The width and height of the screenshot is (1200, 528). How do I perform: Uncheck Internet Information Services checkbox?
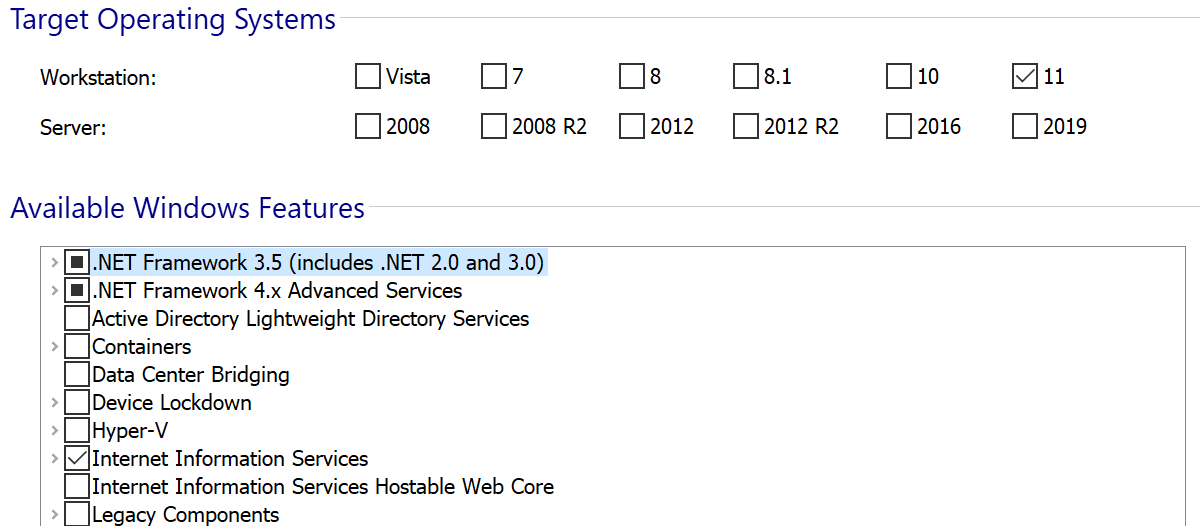click(x=77, y=459)
